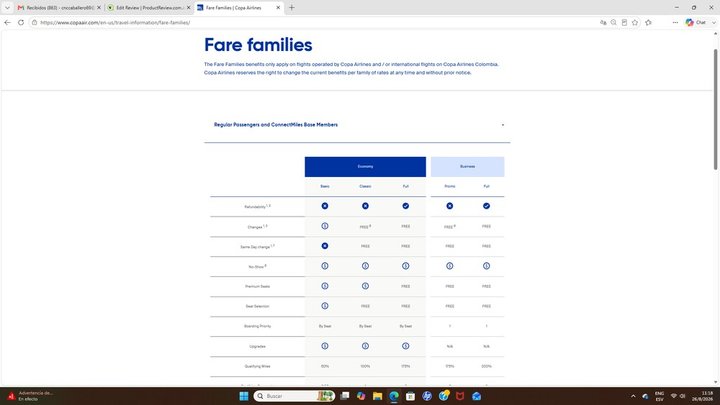Screen dimensions: 720x405
Task: Collapse Regular Passengers and ConnectMiles Base Members section
Action: [503, 125]
